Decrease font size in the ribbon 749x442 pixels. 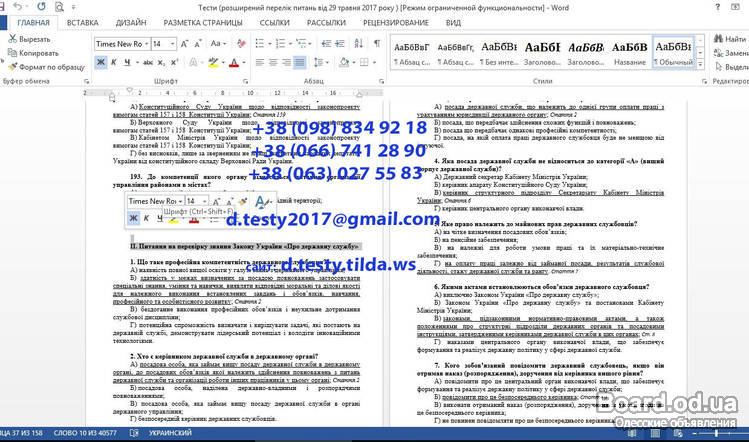click(198, 44)
